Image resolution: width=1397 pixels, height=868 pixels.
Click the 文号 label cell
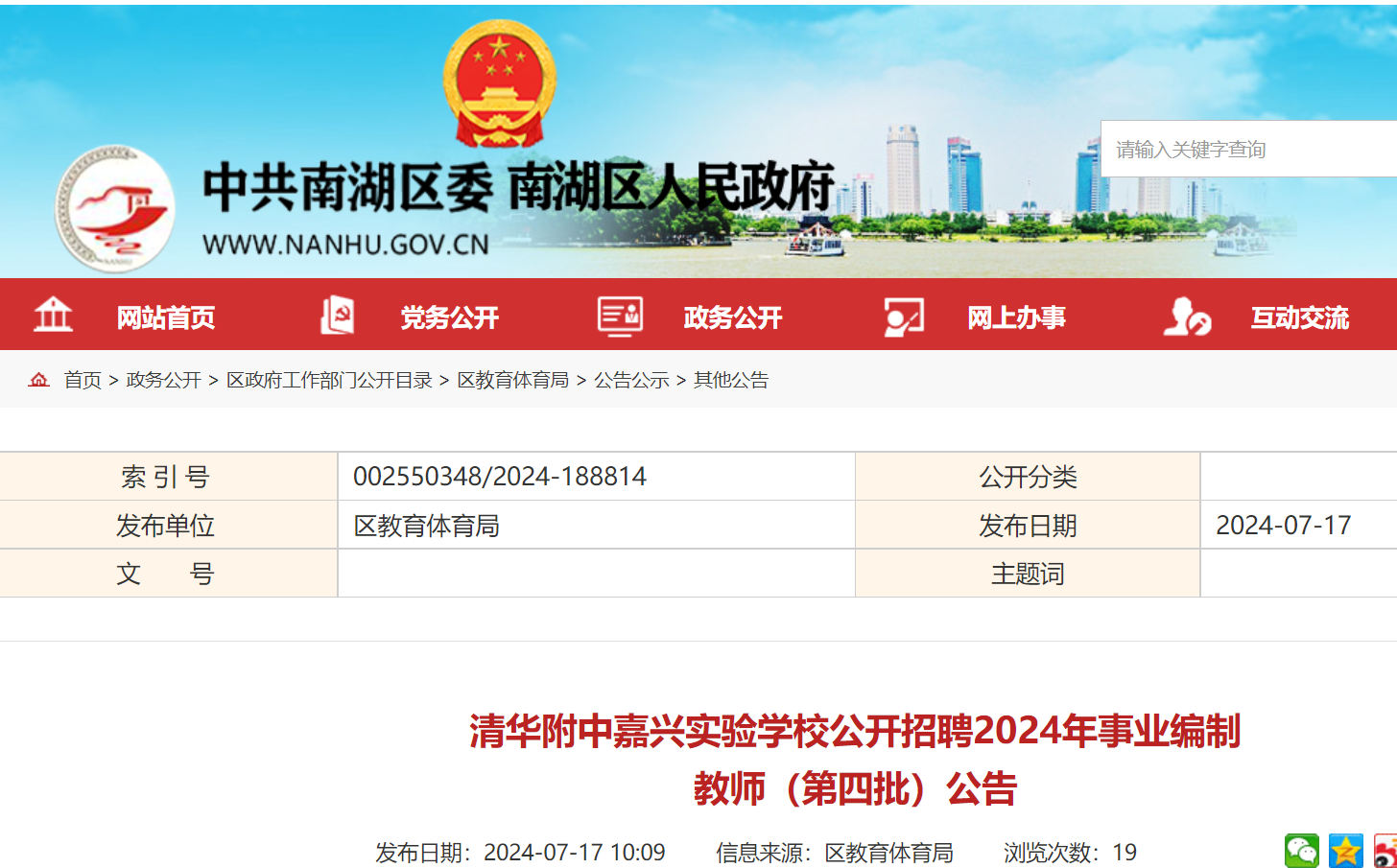pyautogui.click(x=169, y=574)
